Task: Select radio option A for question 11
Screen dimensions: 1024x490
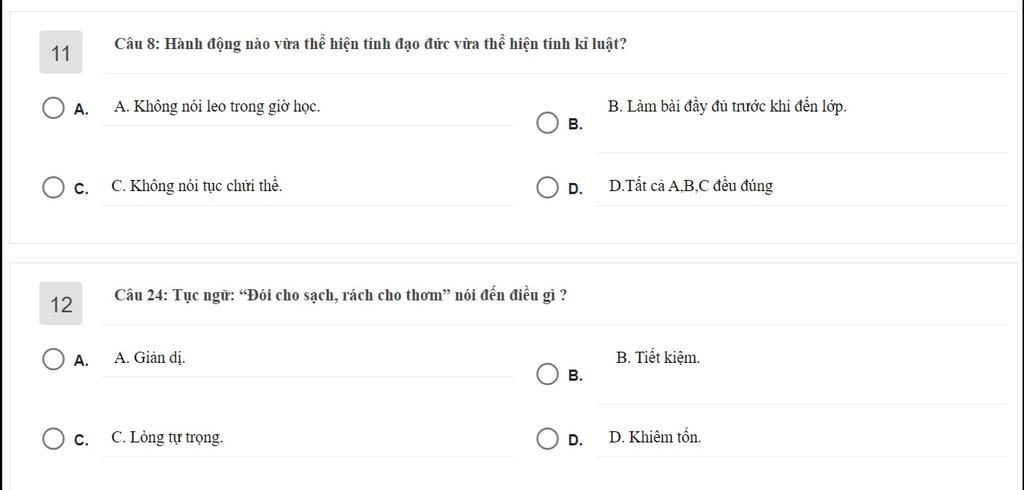Action: 53,108
